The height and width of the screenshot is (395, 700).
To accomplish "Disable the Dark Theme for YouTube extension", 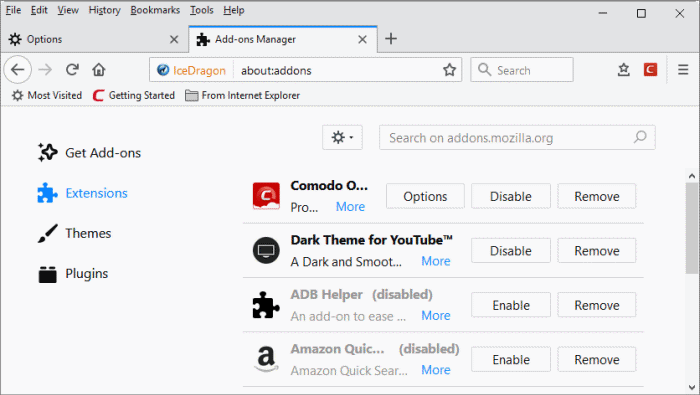I will (511, 251).
